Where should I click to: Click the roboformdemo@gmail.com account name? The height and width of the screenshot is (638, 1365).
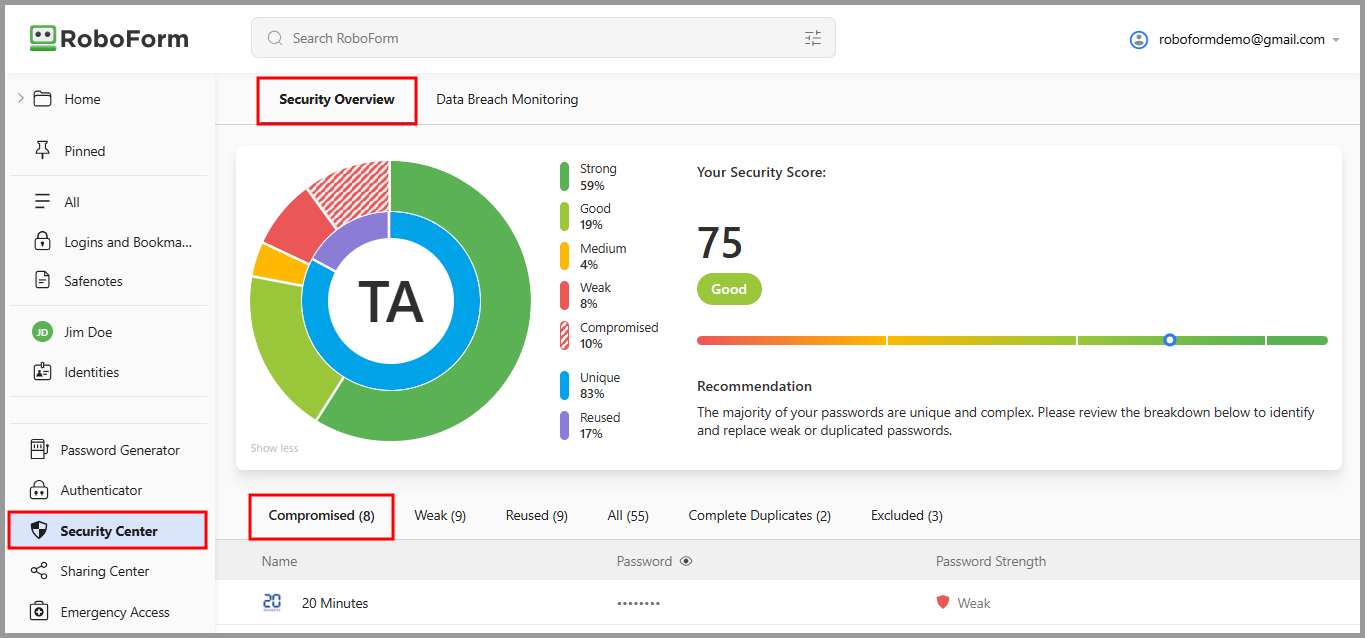click(x=1242, y=40)
